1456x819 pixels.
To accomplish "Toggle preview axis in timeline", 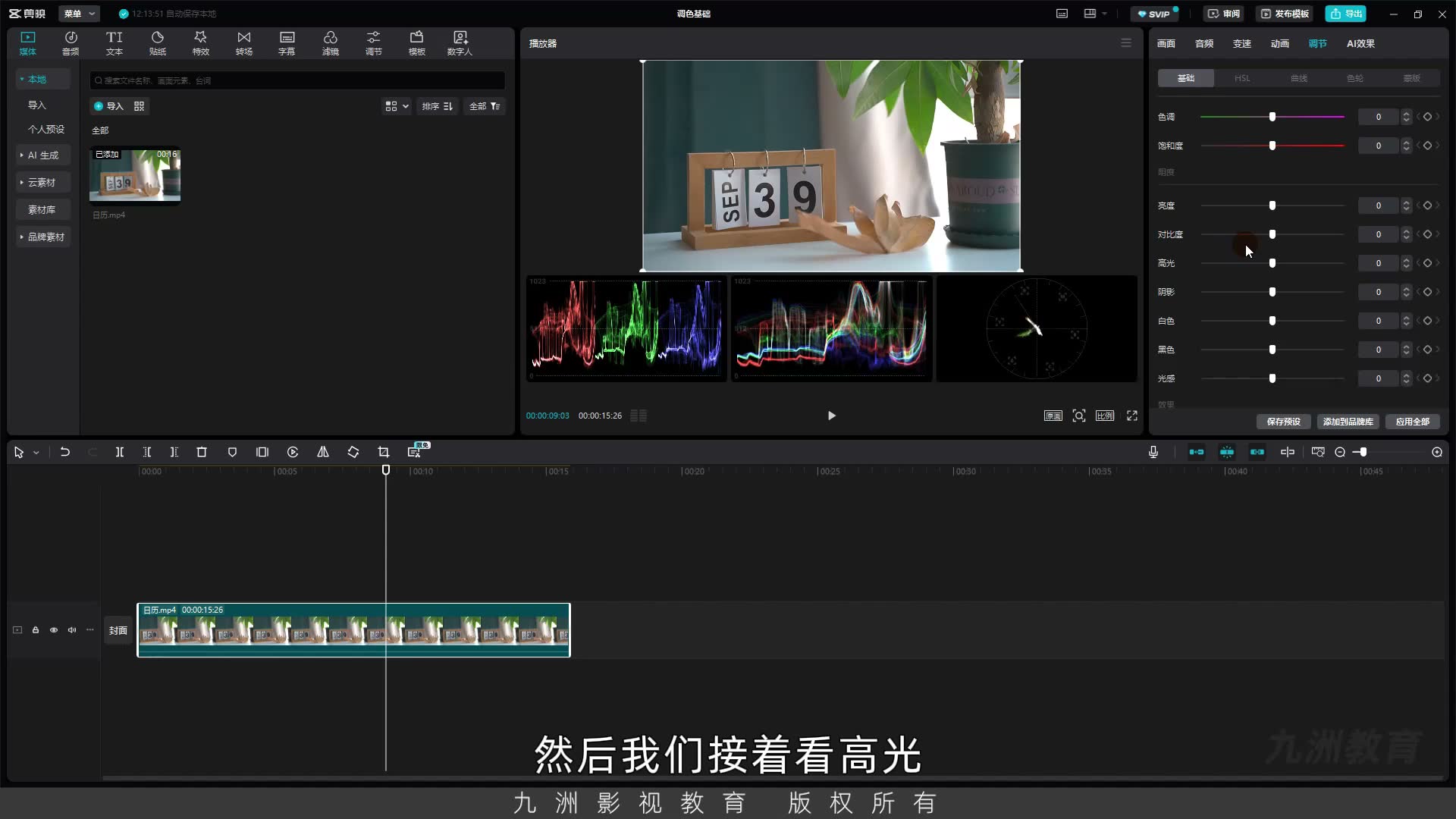I will point(1288,452).
